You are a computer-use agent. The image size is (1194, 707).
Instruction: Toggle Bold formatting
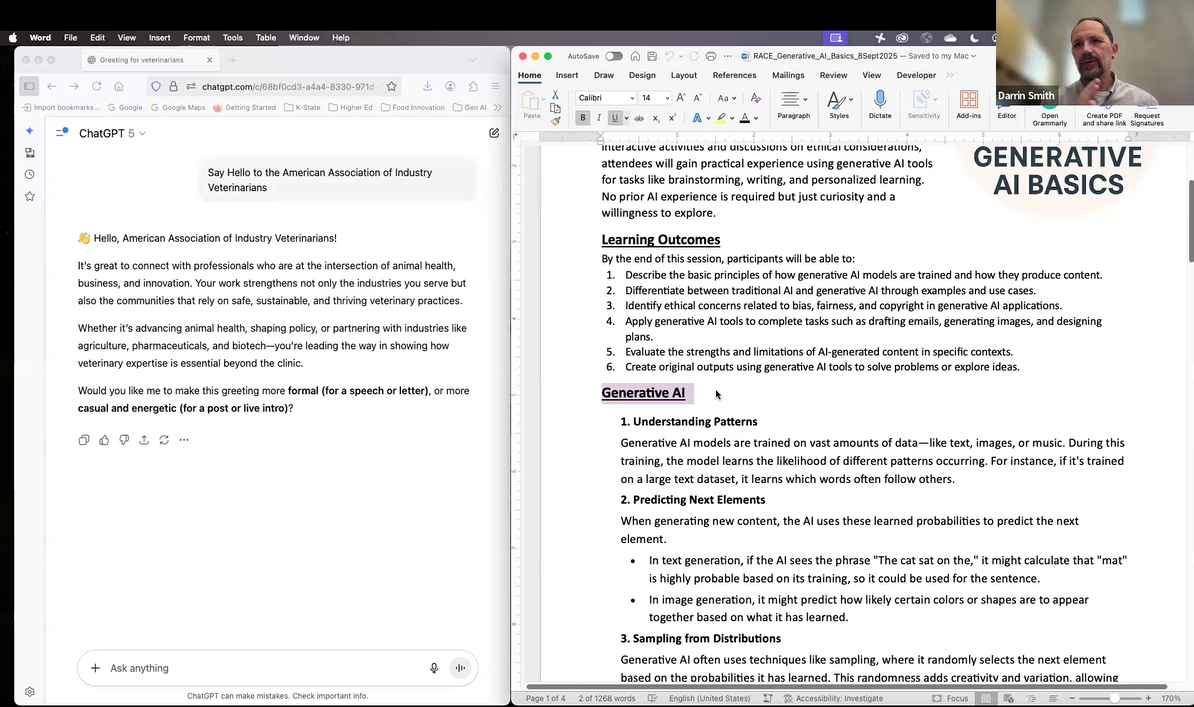coord(582,117)
